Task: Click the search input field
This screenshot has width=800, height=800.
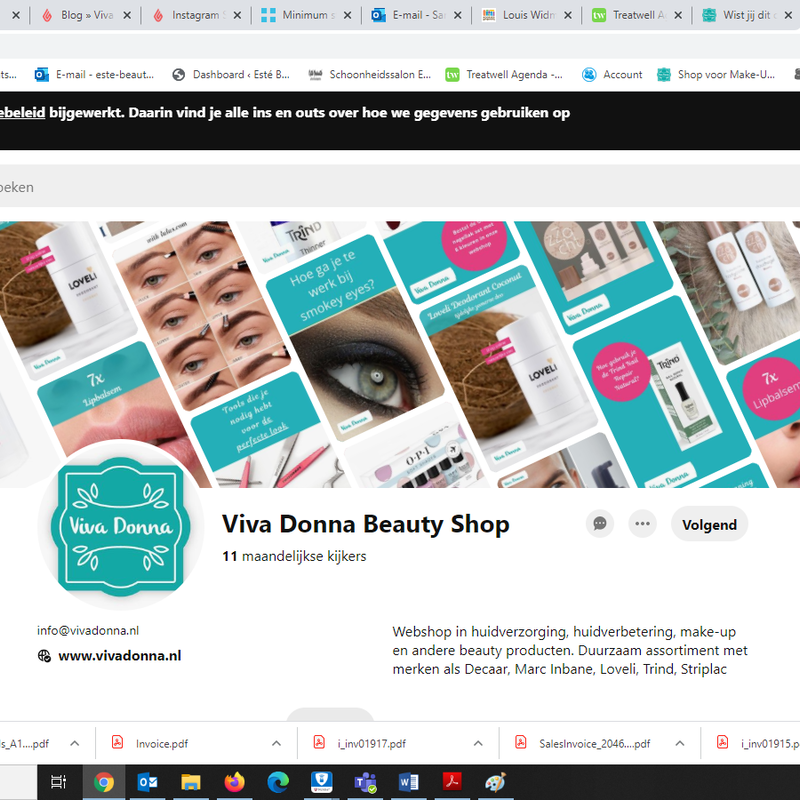Action: 400,187
